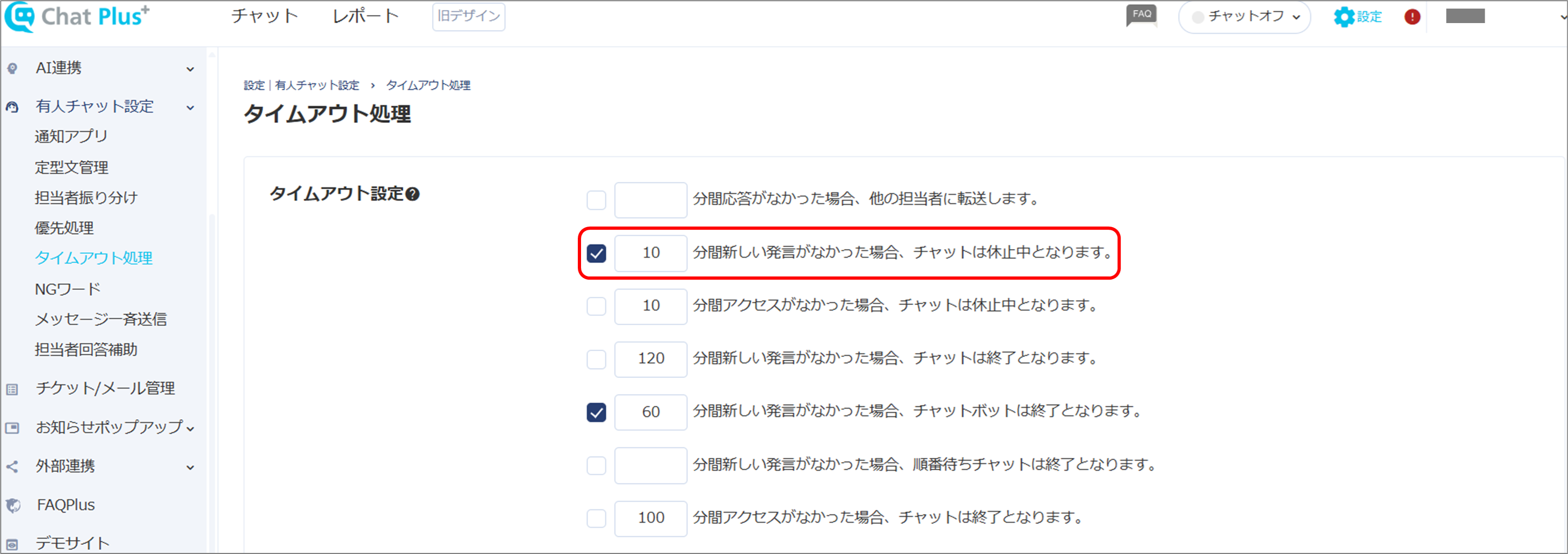Check 10分間アクセスがなかった場合 休止中 checkbox

click(597, 306)
